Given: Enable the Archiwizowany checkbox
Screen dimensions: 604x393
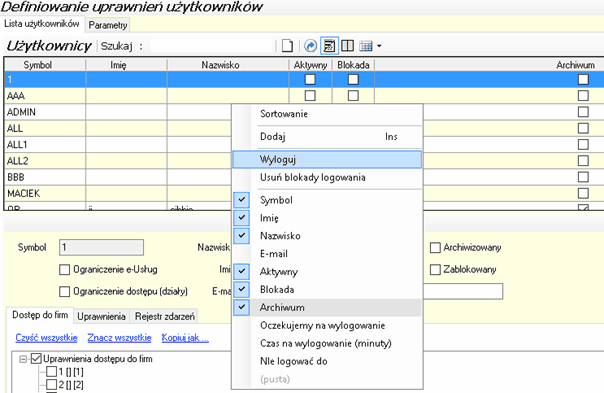Looking at the screenshot, I should coord(435,248).
